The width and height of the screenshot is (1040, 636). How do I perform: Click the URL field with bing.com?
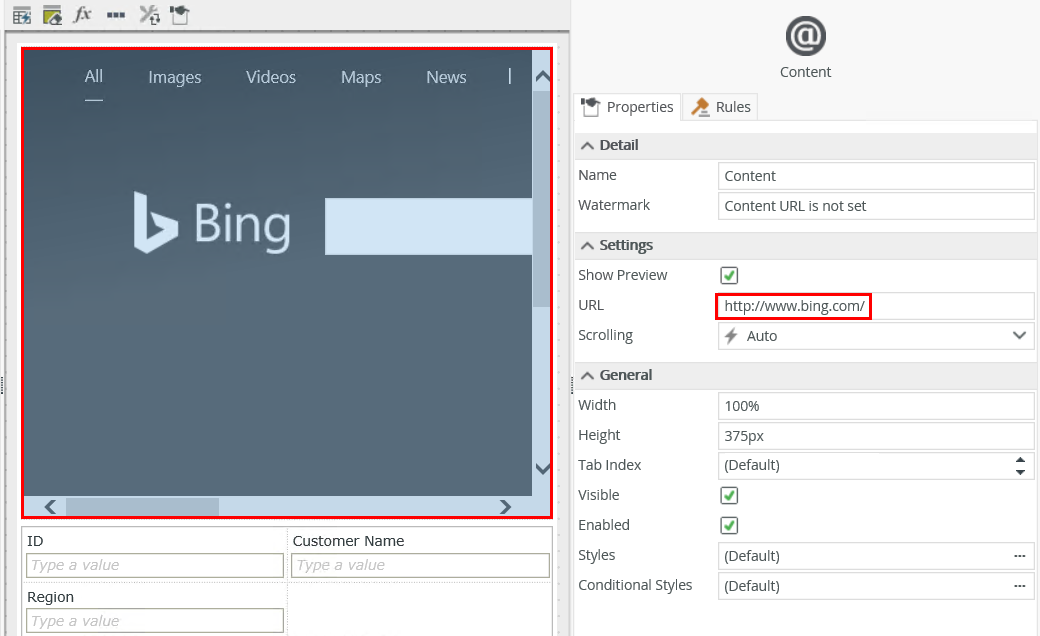coord(876,306)
